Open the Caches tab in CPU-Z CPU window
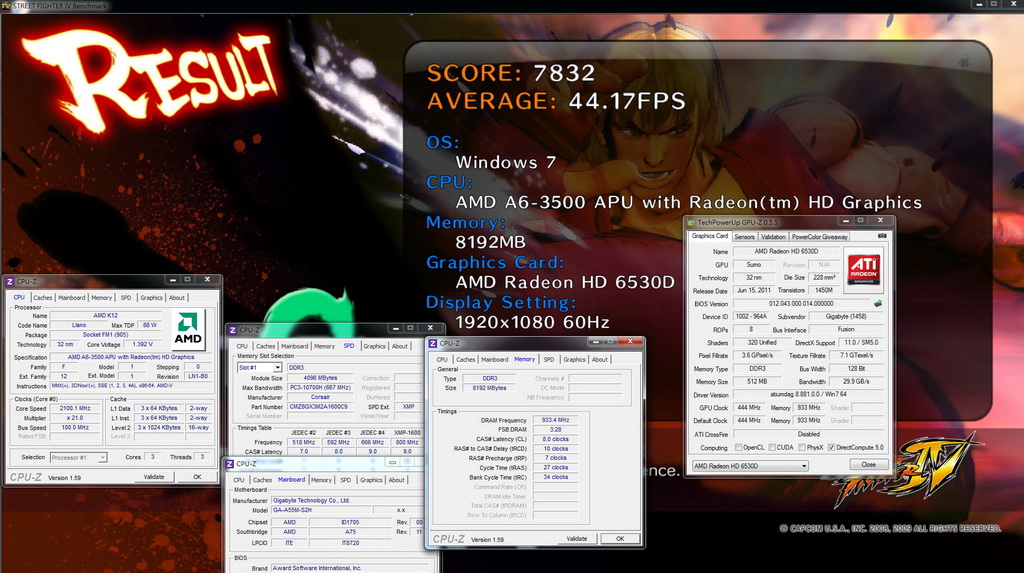 coord(42,297)
